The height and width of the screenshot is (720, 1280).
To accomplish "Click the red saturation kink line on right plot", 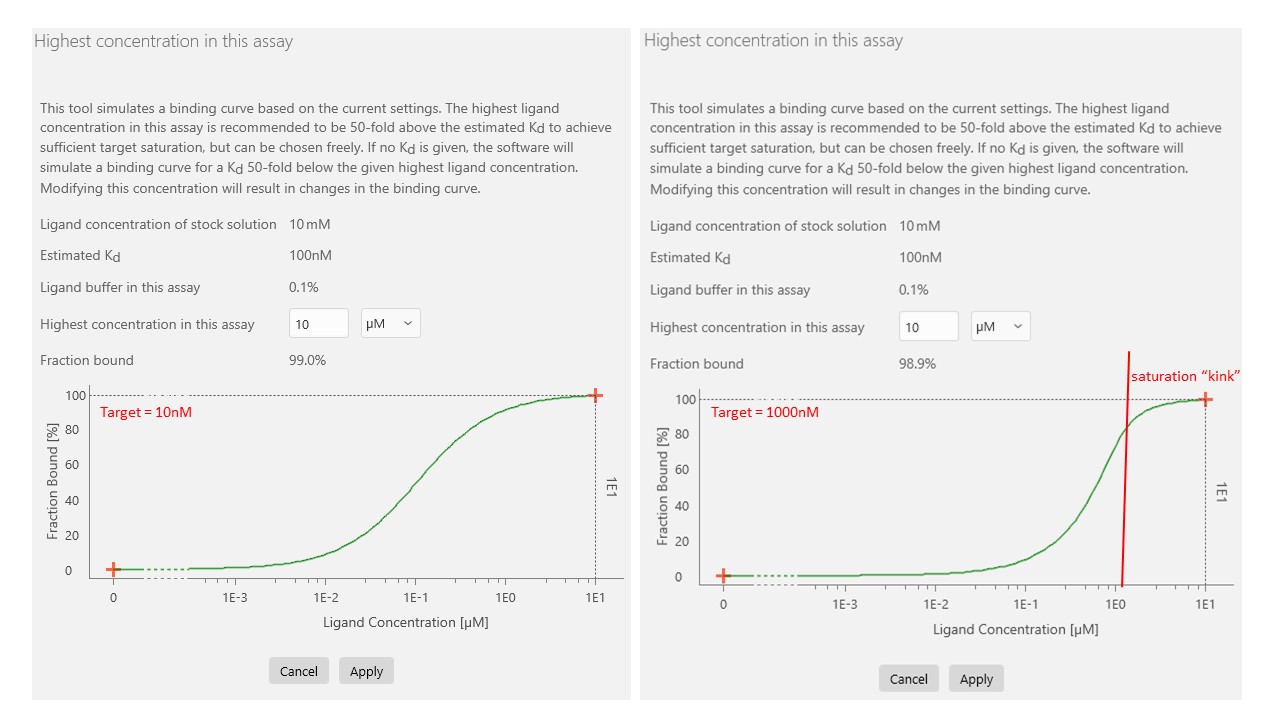I will (x=1127, y=480).
